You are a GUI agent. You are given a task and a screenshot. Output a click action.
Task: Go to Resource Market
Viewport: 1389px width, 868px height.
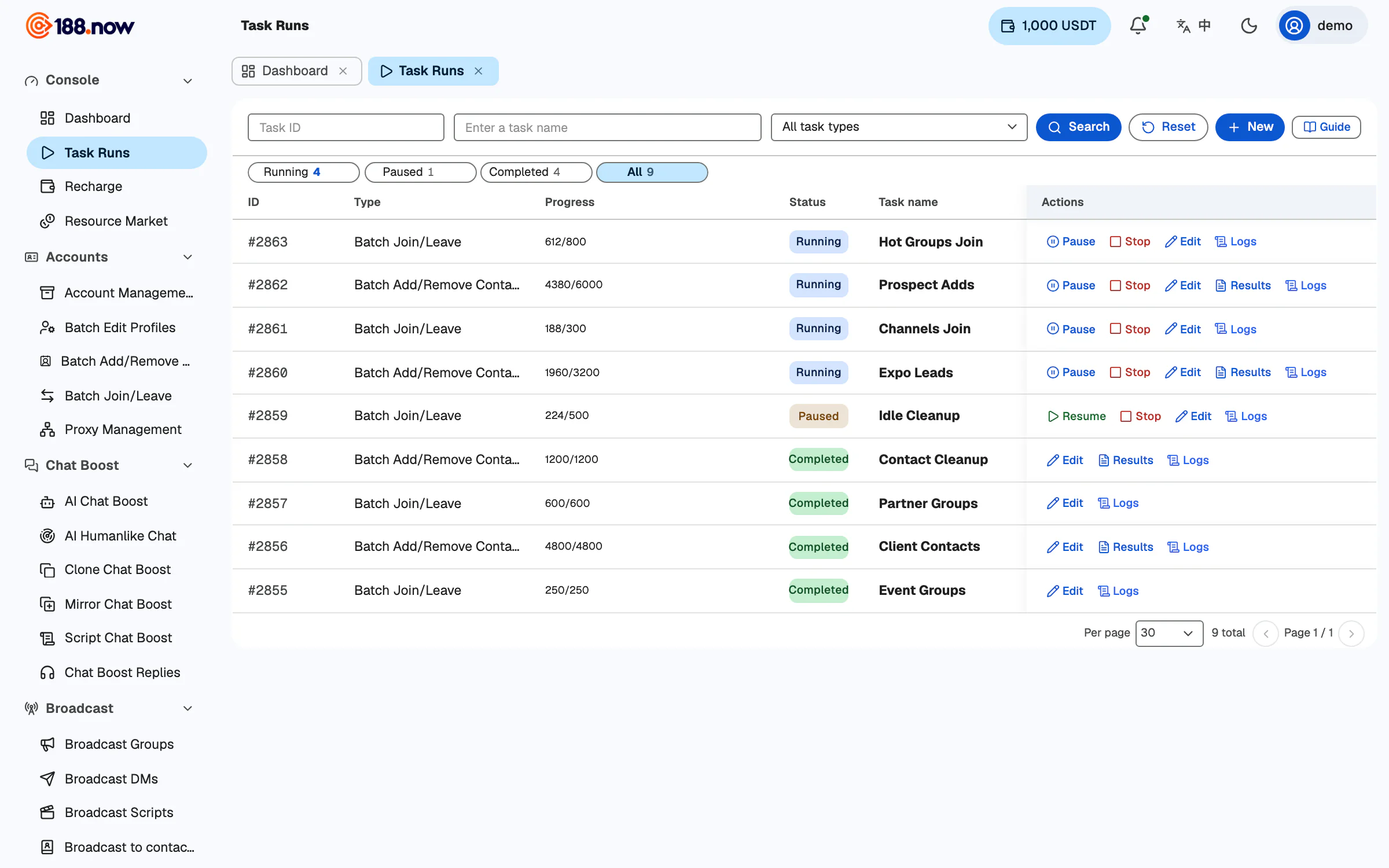click(x=117, y=221)
